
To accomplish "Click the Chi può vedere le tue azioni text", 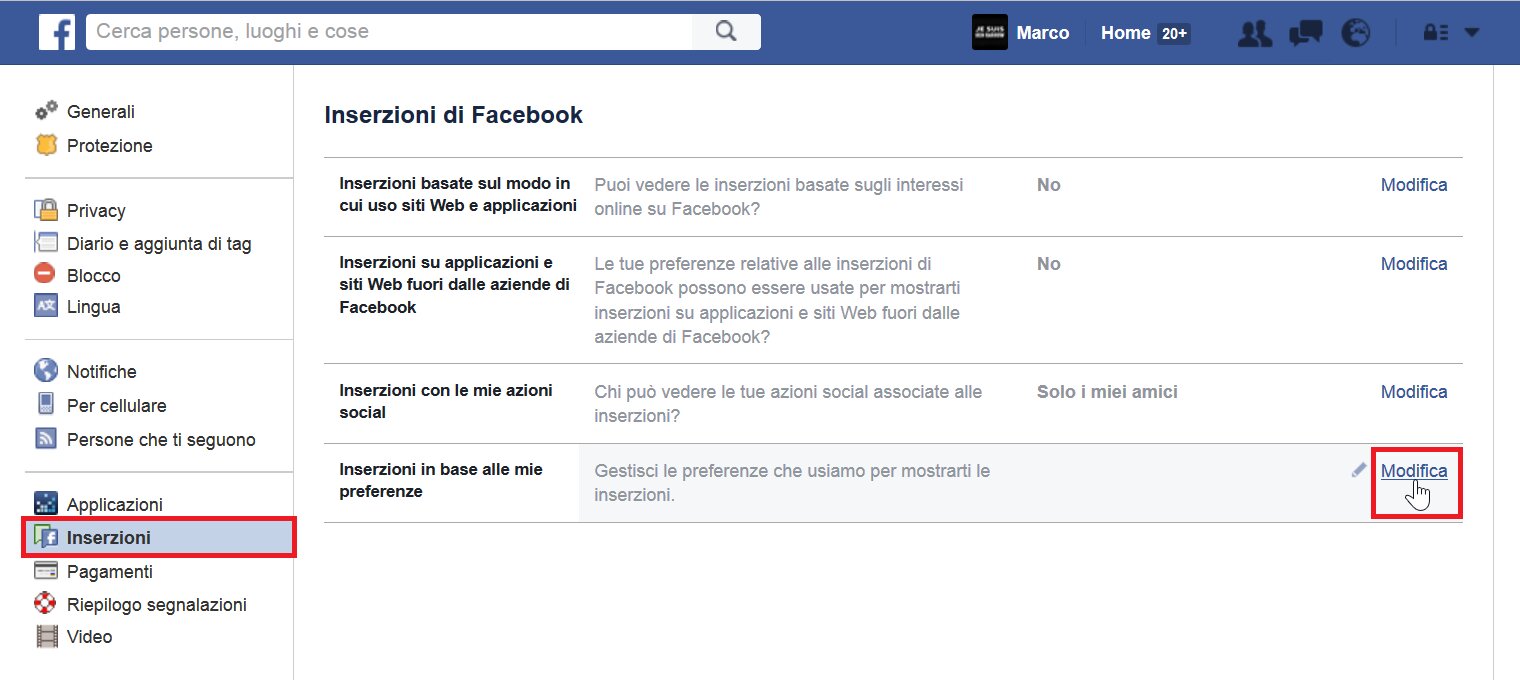I will pyautogui.click(x=788, y=403).
